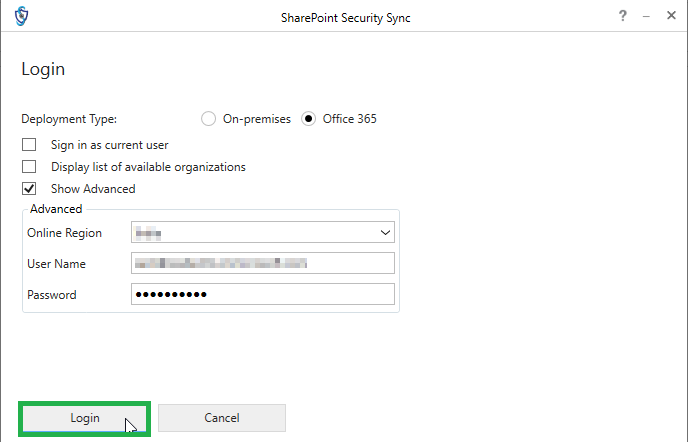Click the SharePoint Security Sync title text
Viewport: 688px width, 442px height.
(x=346, y=18)
